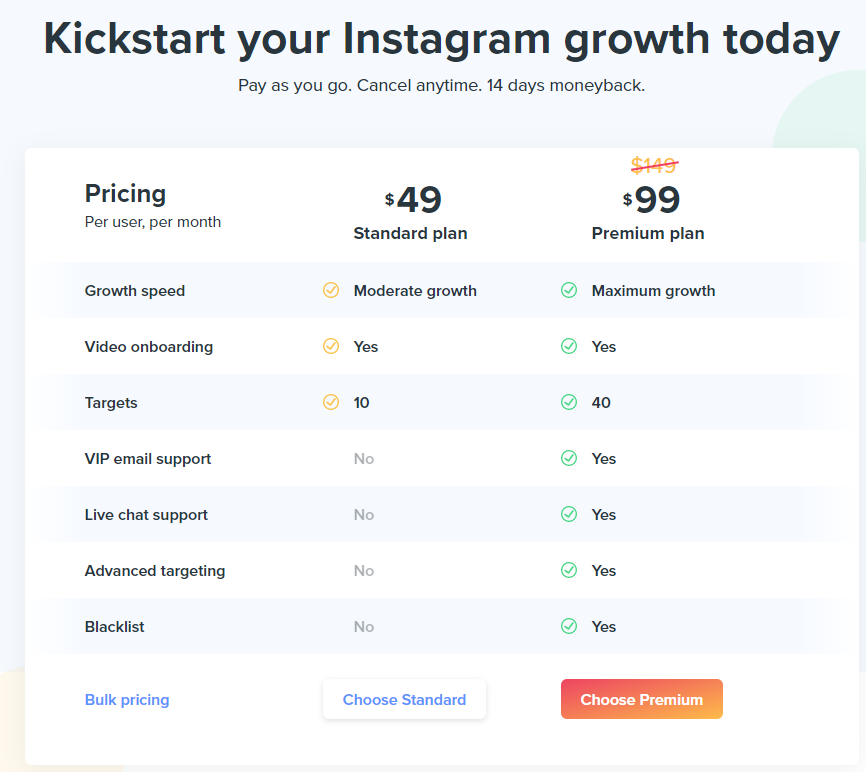Click the $99 Premium plan price
This screenshot has width=866, height=772.
[651, 199]
